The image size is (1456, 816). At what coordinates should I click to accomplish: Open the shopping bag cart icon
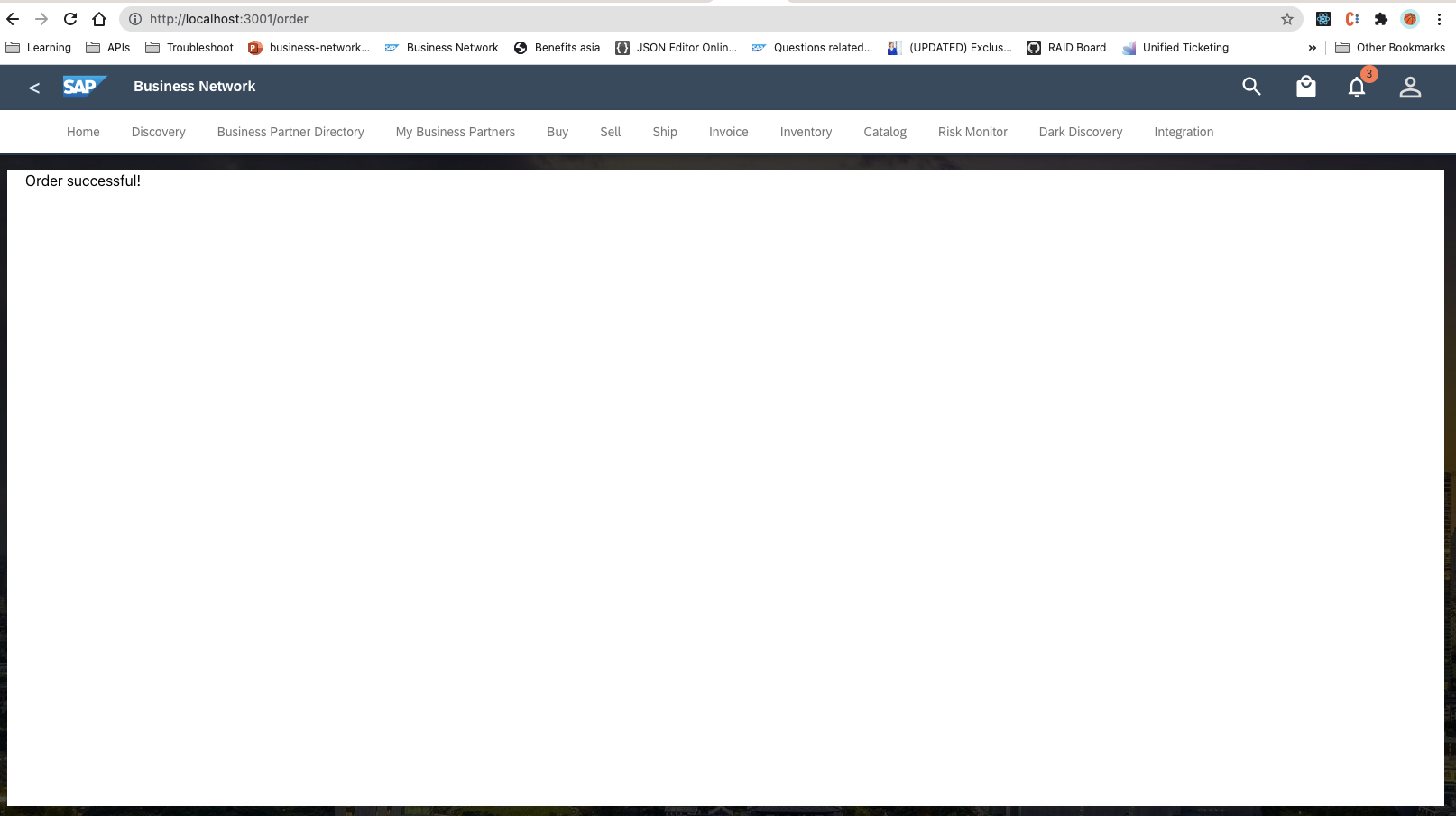click(x=1306, y=87)
